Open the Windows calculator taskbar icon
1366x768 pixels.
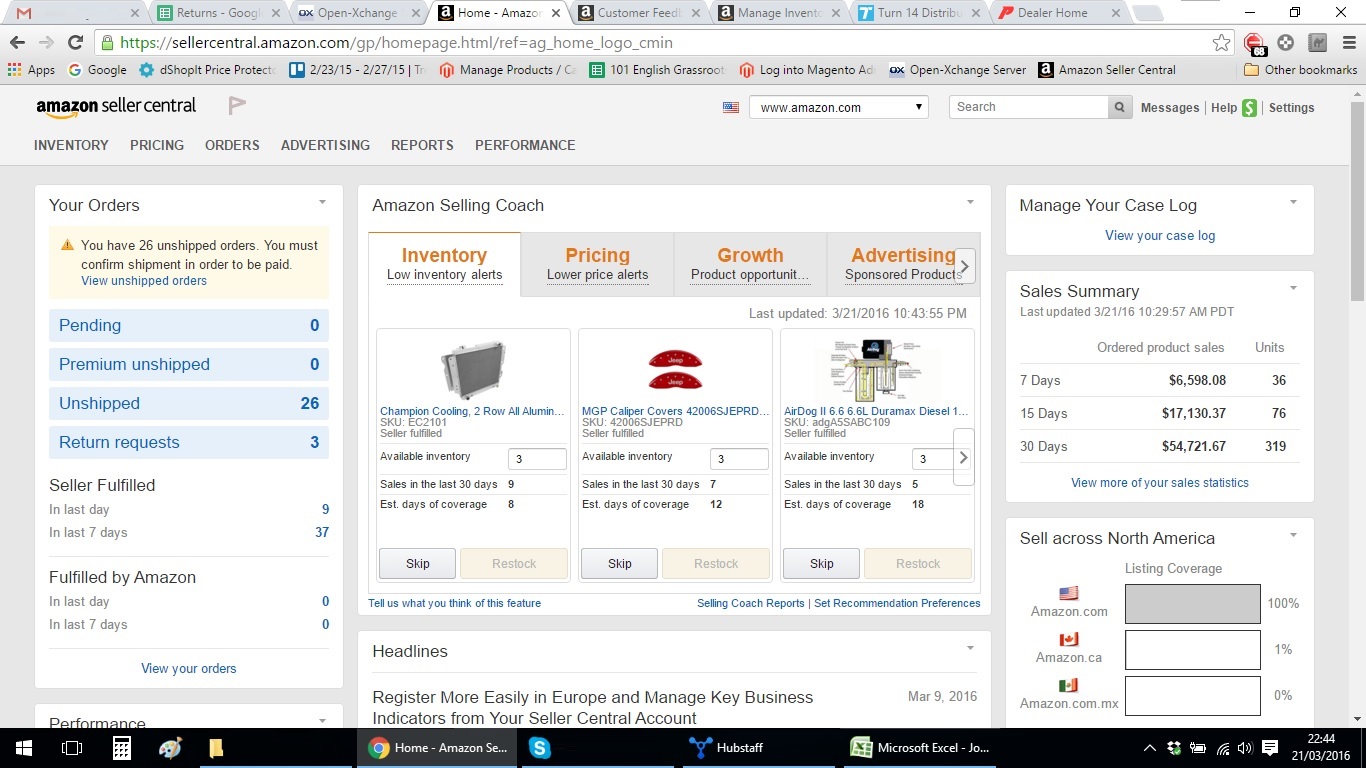point(121,747)
